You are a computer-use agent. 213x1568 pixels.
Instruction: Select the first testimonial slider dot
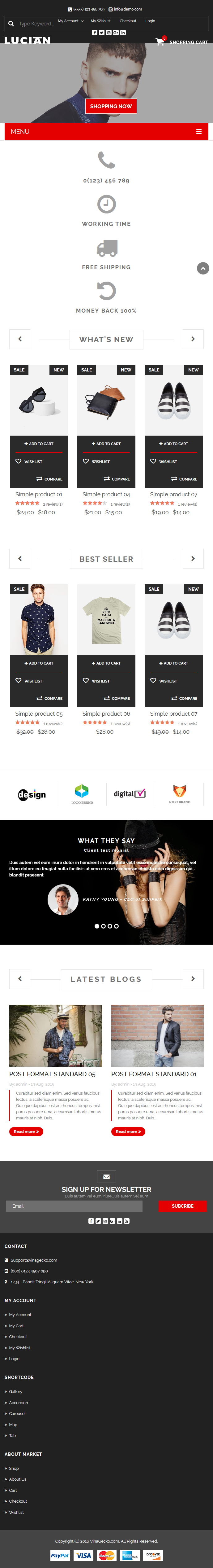point(96,926)
